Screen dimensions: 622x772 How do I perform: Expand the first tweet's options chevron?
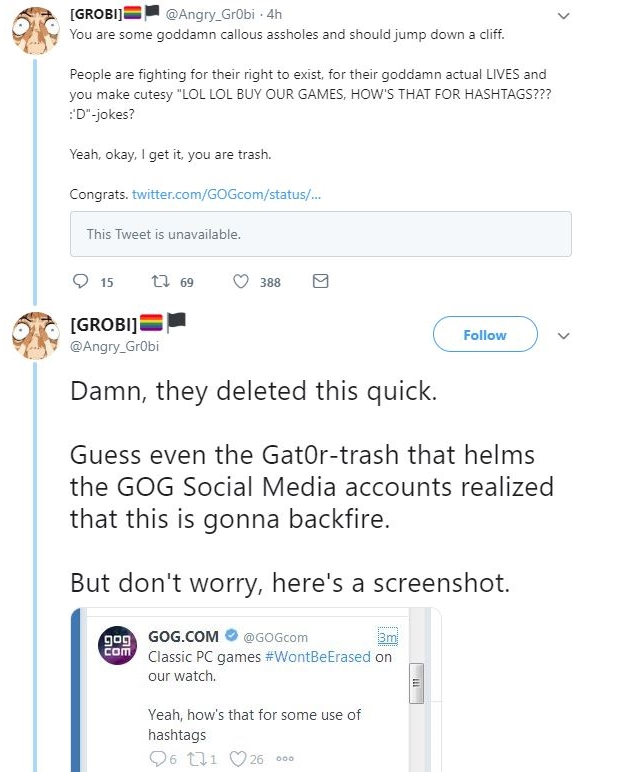click(563, 16)
